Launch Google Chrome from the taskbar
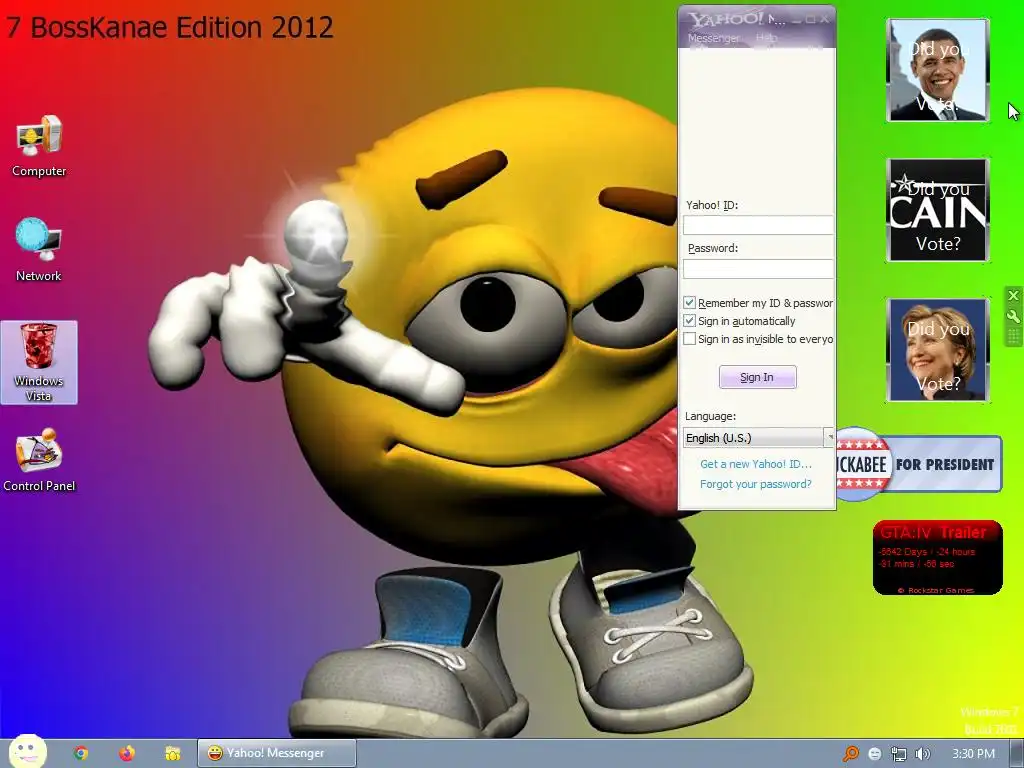Image resolution: width=1024 pixels, height=768 pixels. point(81,753)
